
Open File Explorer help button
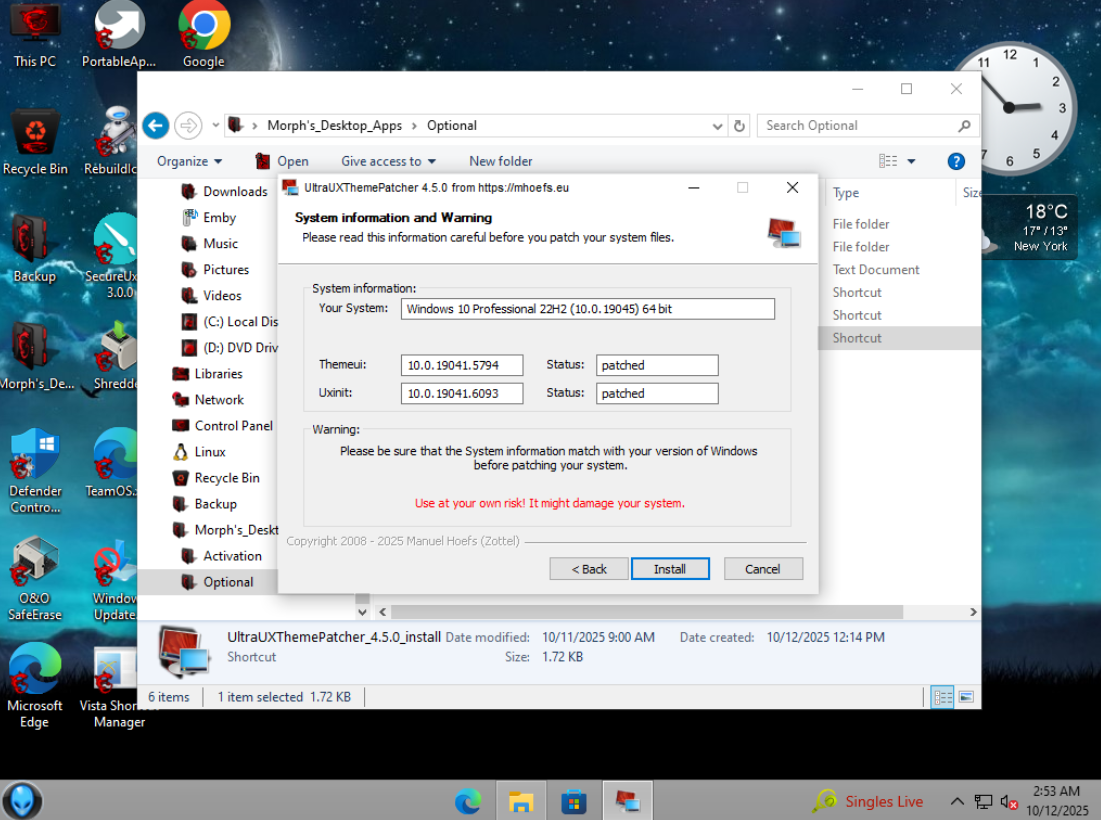click(x=956, y=161)
